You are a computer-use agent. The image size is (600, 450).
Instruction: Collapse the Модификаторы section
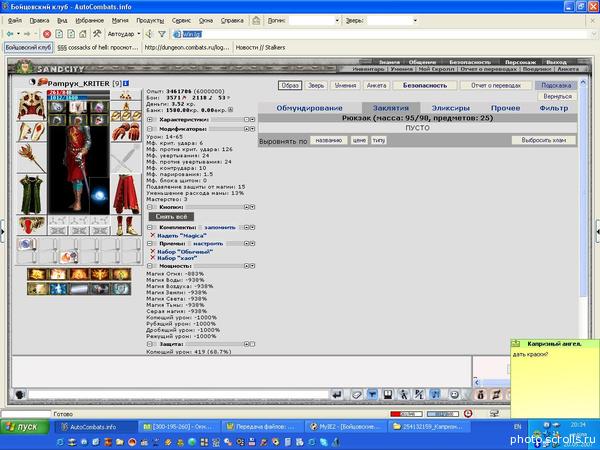point(150,129)
